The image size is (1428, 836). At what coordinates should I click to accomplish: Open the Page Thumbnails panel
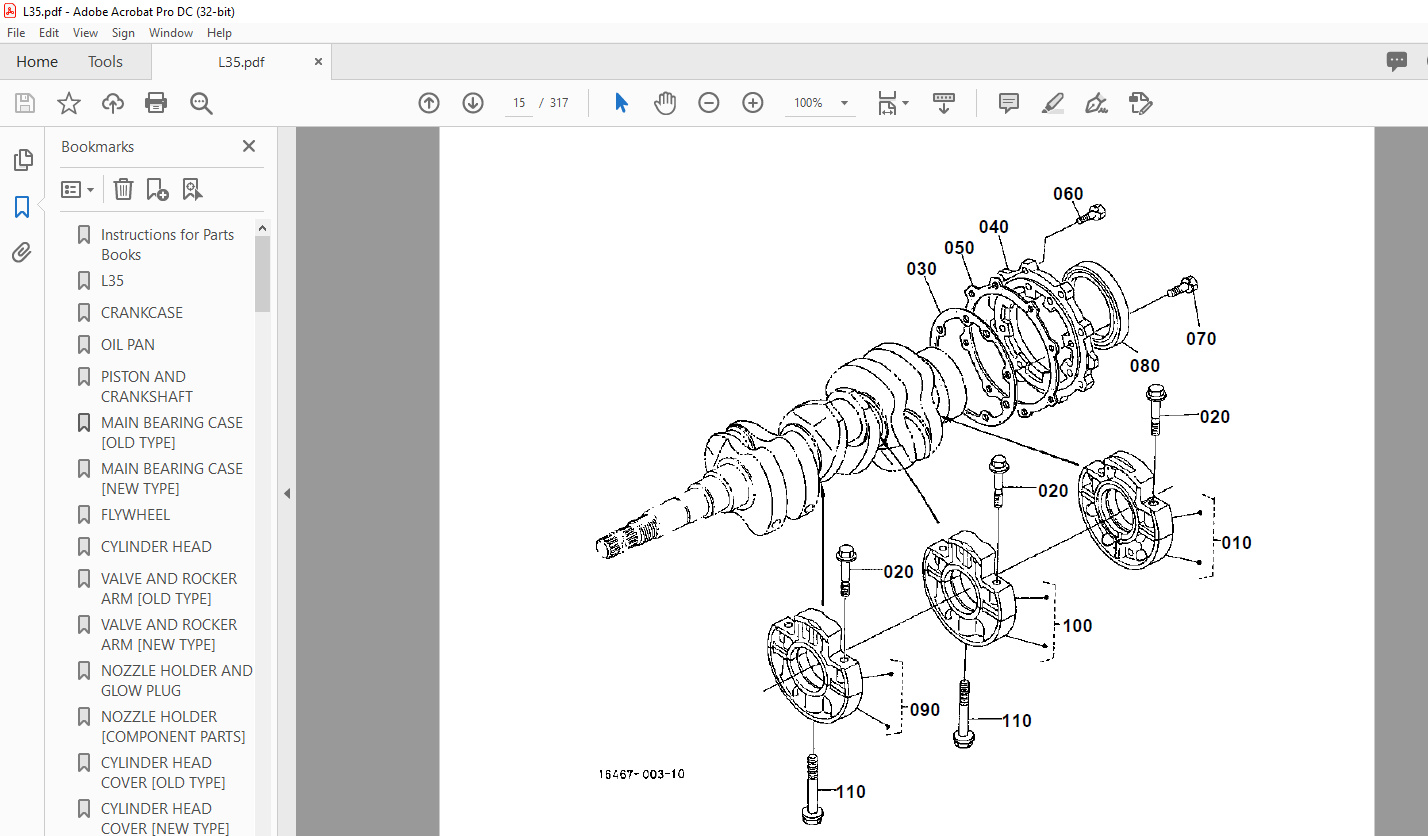[x=22, y=160]
